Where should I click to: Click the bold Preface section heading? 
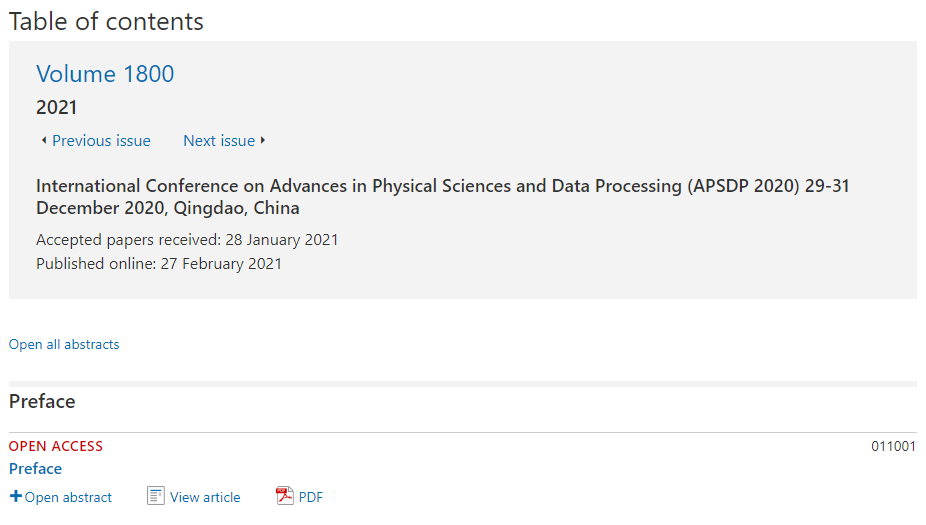click(42, 402)
